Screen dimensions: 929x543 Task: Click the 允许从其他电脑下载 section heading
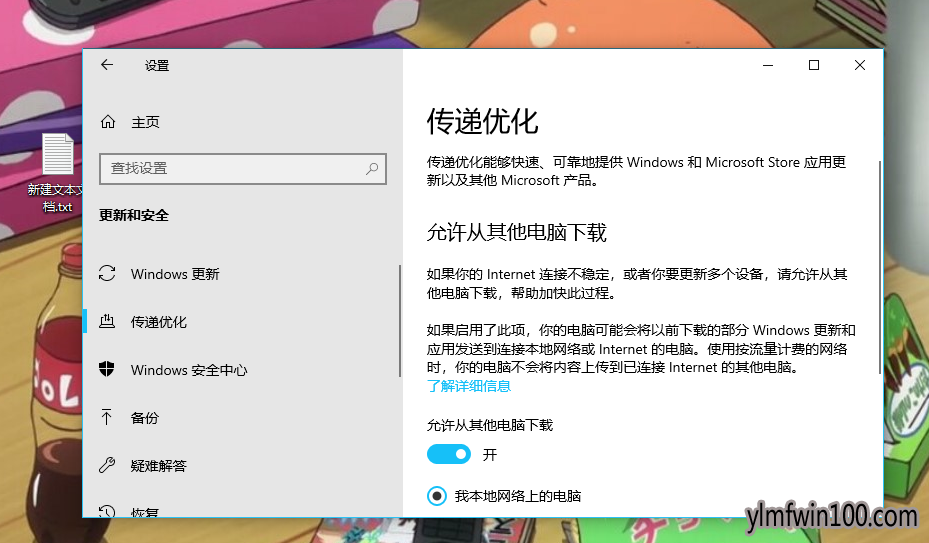click(517, 232)
